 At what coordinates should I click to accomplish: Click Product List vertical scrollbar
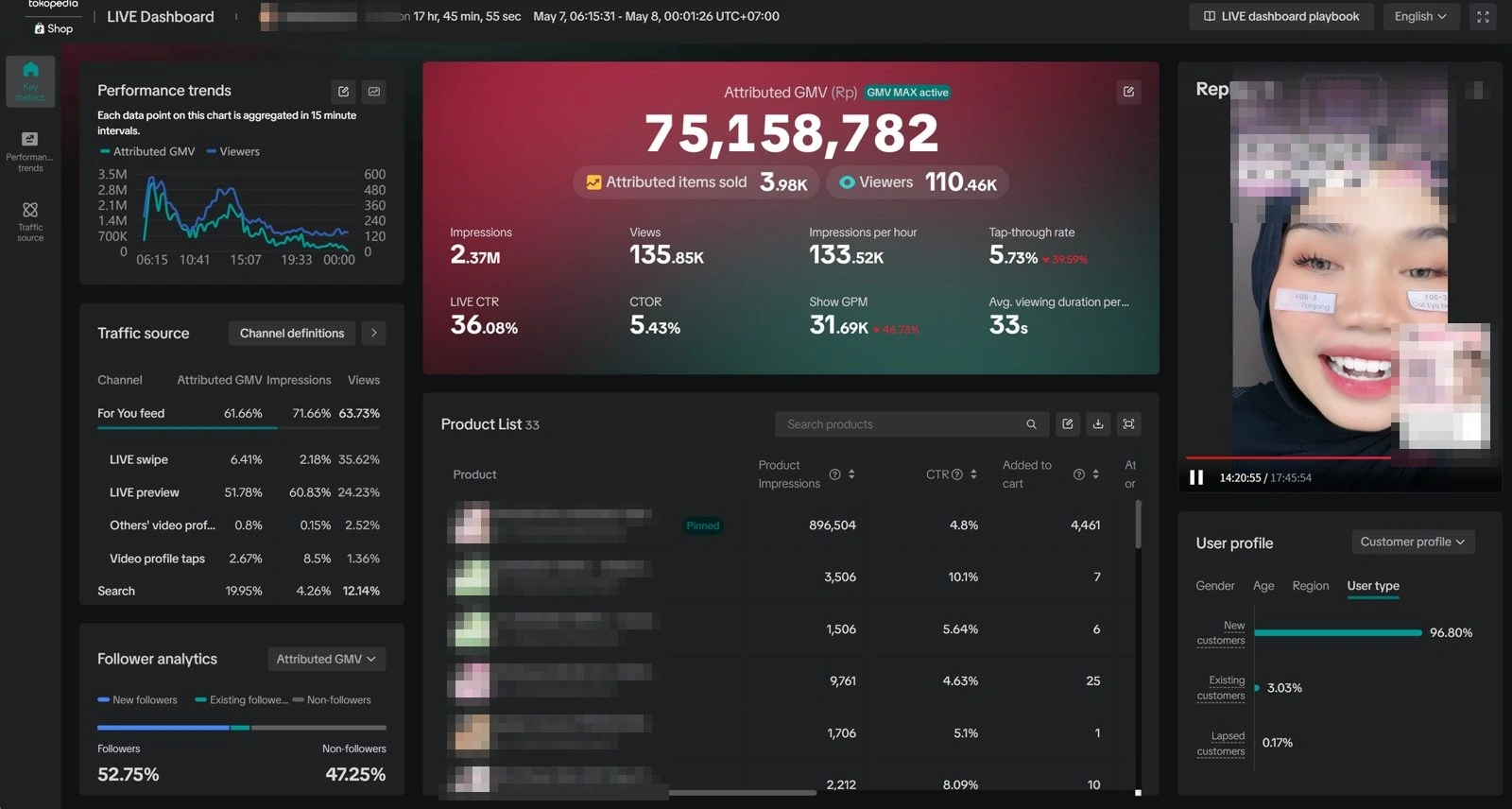(1138, 524)
